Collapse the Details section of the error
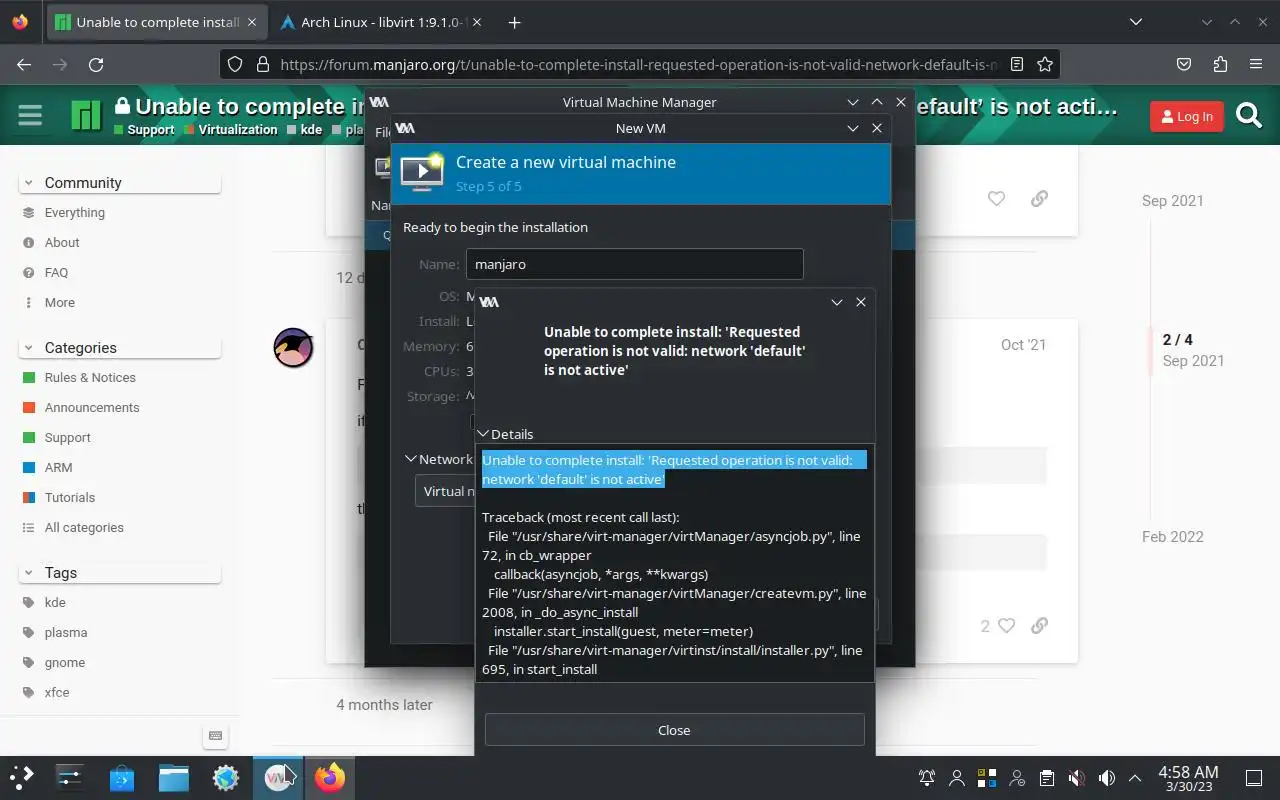This screenshot has height=800, width=1280. (505, 434)
